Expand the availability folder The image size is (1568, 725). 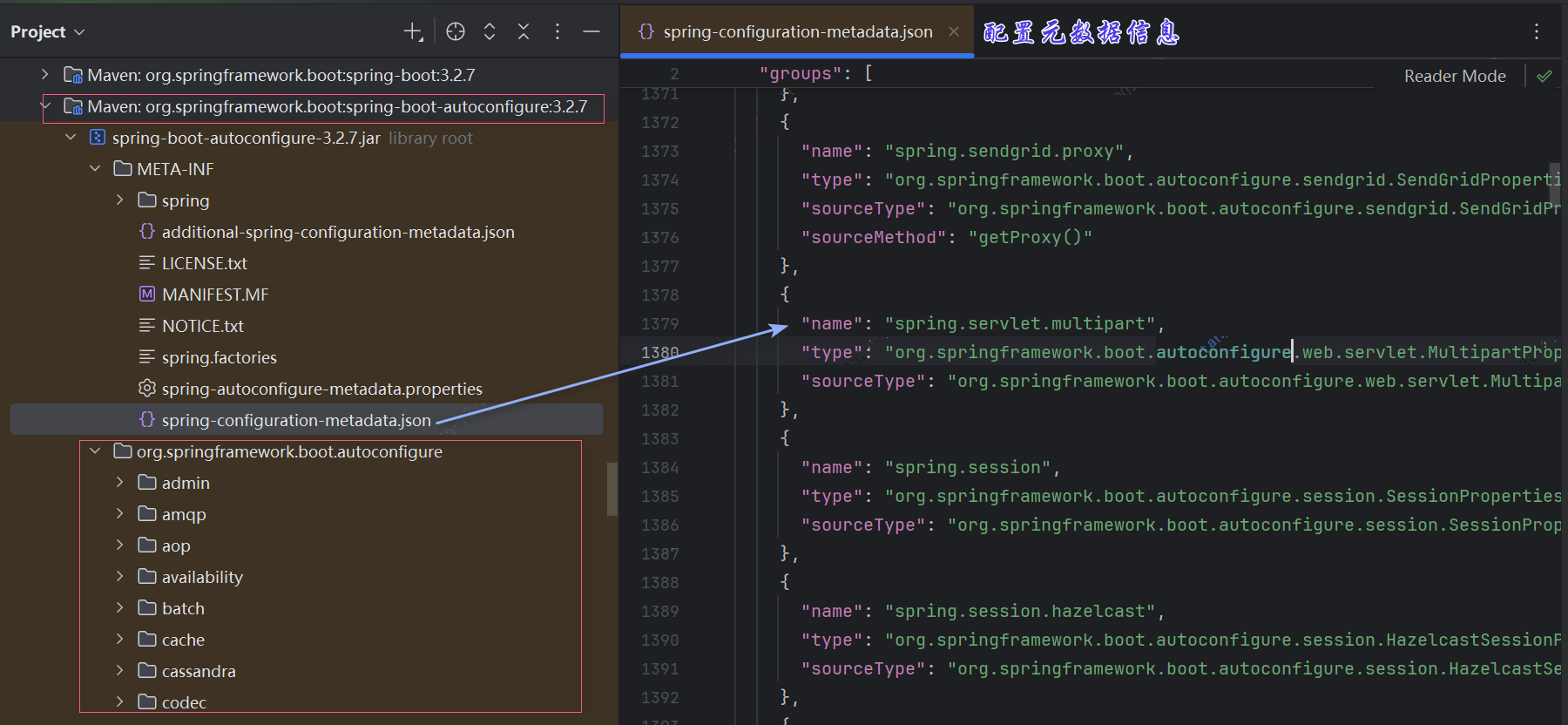tap(119, 577)
